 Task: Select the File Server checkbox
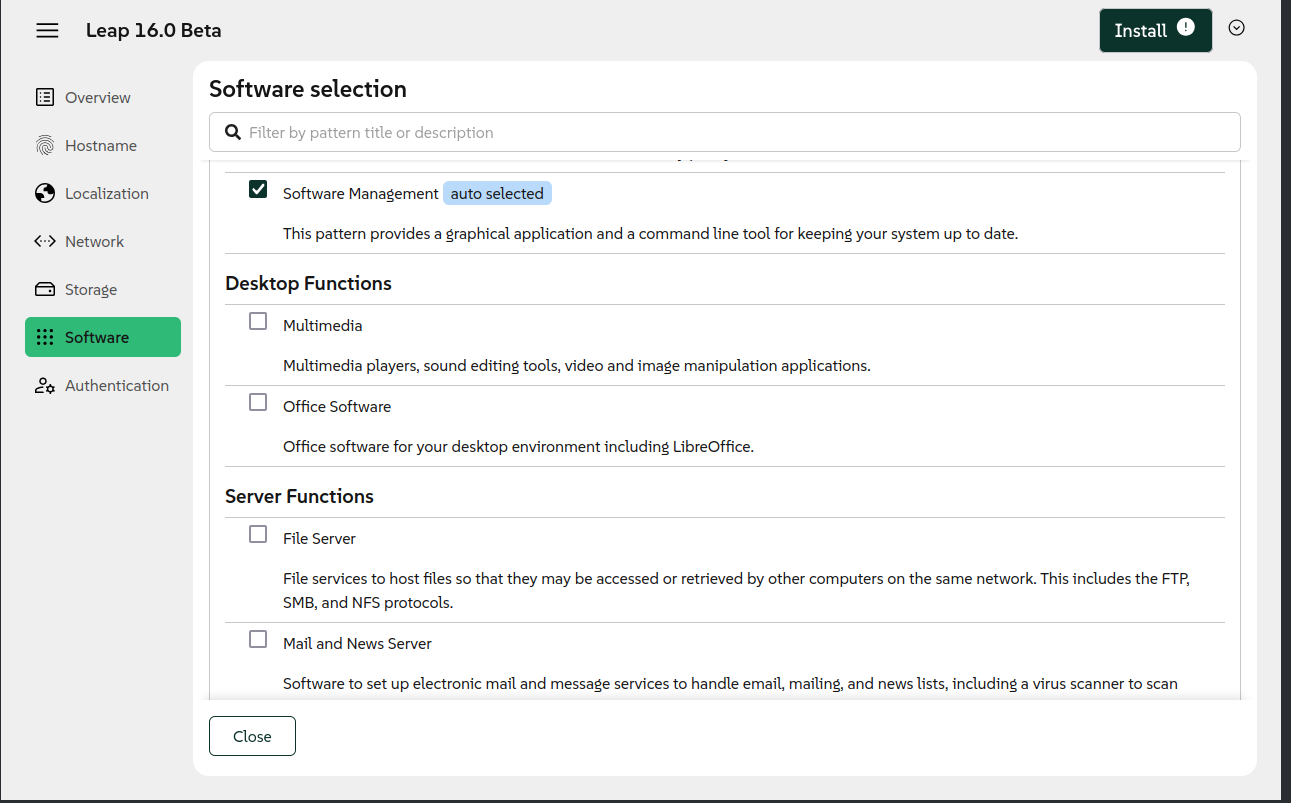[x=258, y=534]
